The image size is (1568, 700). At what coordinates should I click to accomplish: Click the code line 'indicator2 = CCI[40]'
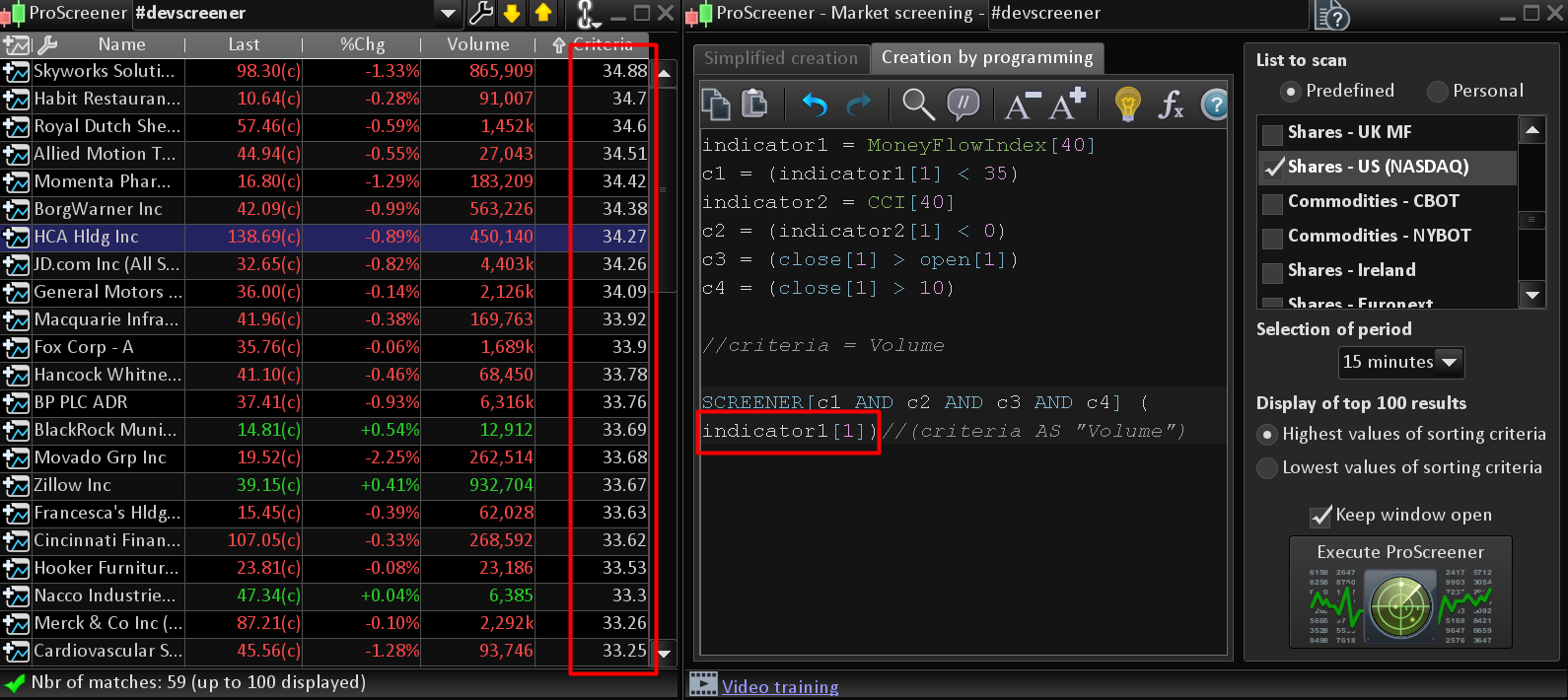point(828,202)
